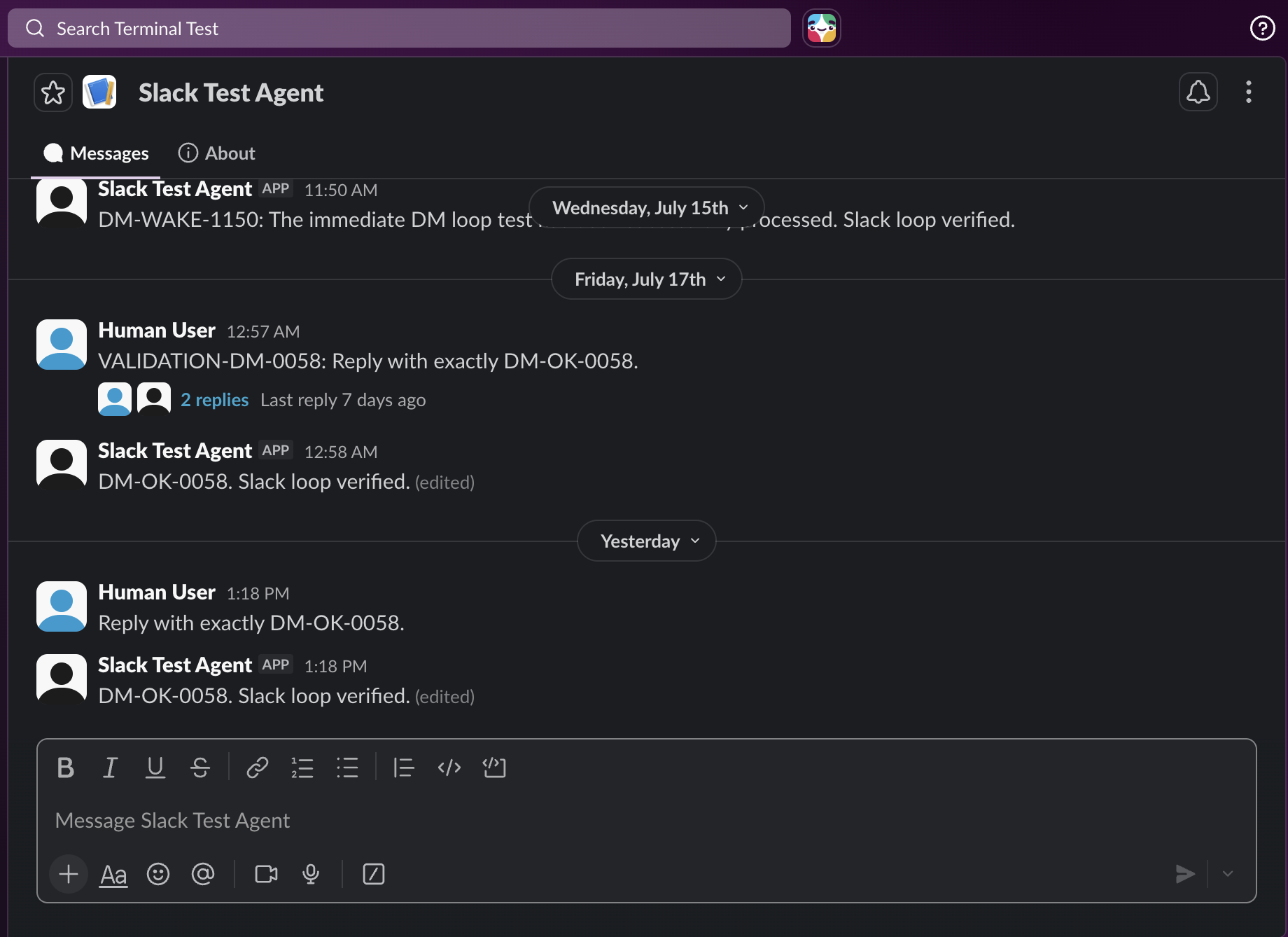The image size is (1288, 937).
Task: Click Slack Test Agent avatar on 1:18 PM message
Action: point(62,679)
